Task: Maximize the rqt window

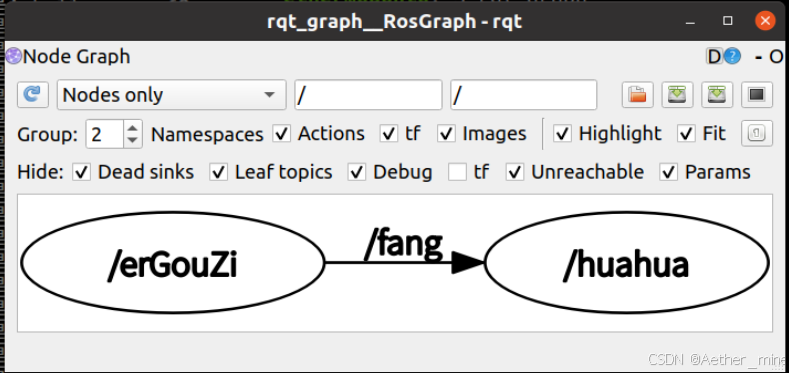Action: tap(728, 21)
